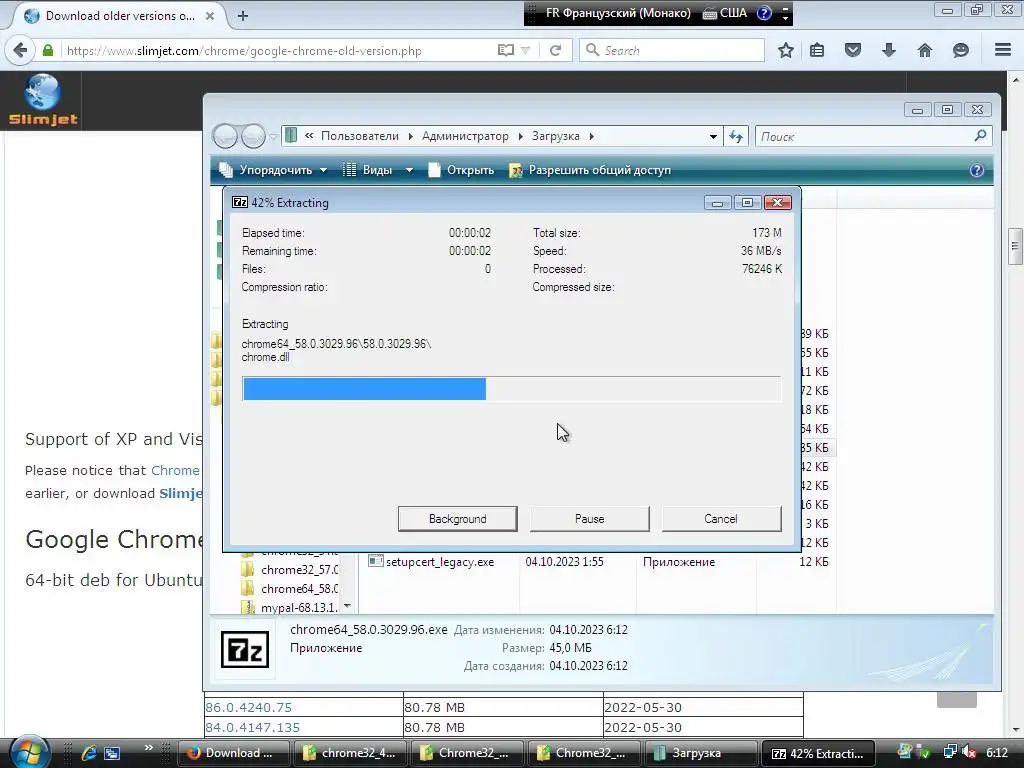Click the Pocket icon in Firefox toolbar
The width and height of the screenshot is (1024, 768).
[x=853, y=50]
